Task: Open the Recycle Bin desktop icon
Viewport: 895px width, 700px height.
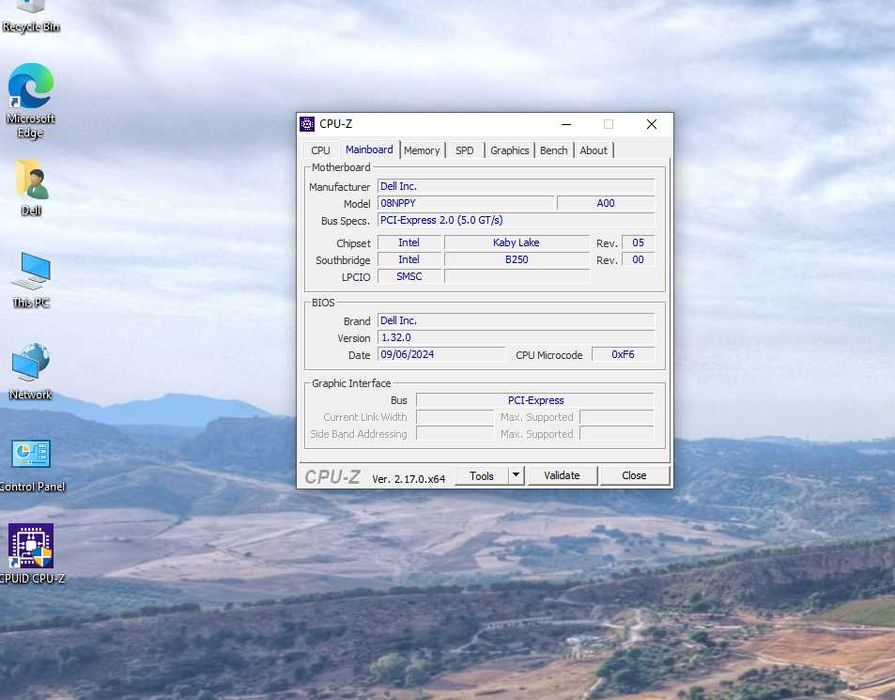Action: coord(31,16)
